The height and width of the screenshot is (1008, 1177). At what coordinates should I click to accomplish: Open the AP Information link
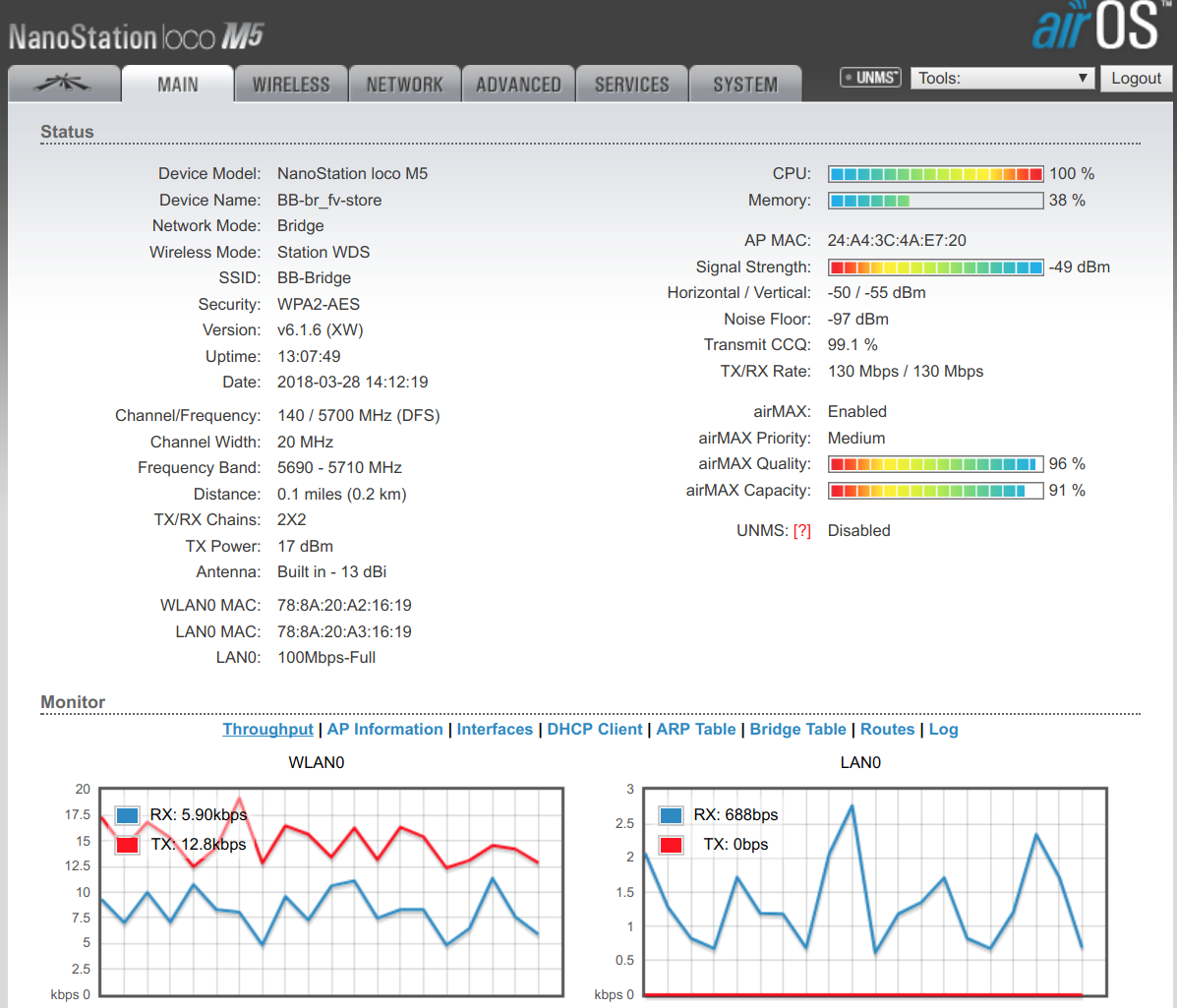pyautogui.click(x=384, y=730)
